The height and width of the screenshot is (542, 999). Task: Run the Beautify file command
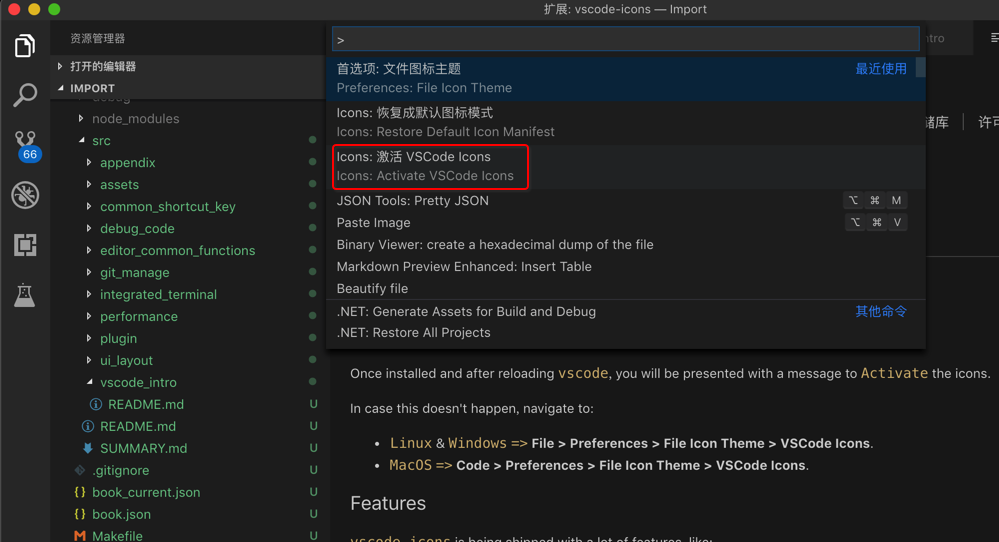click(626, 289)
